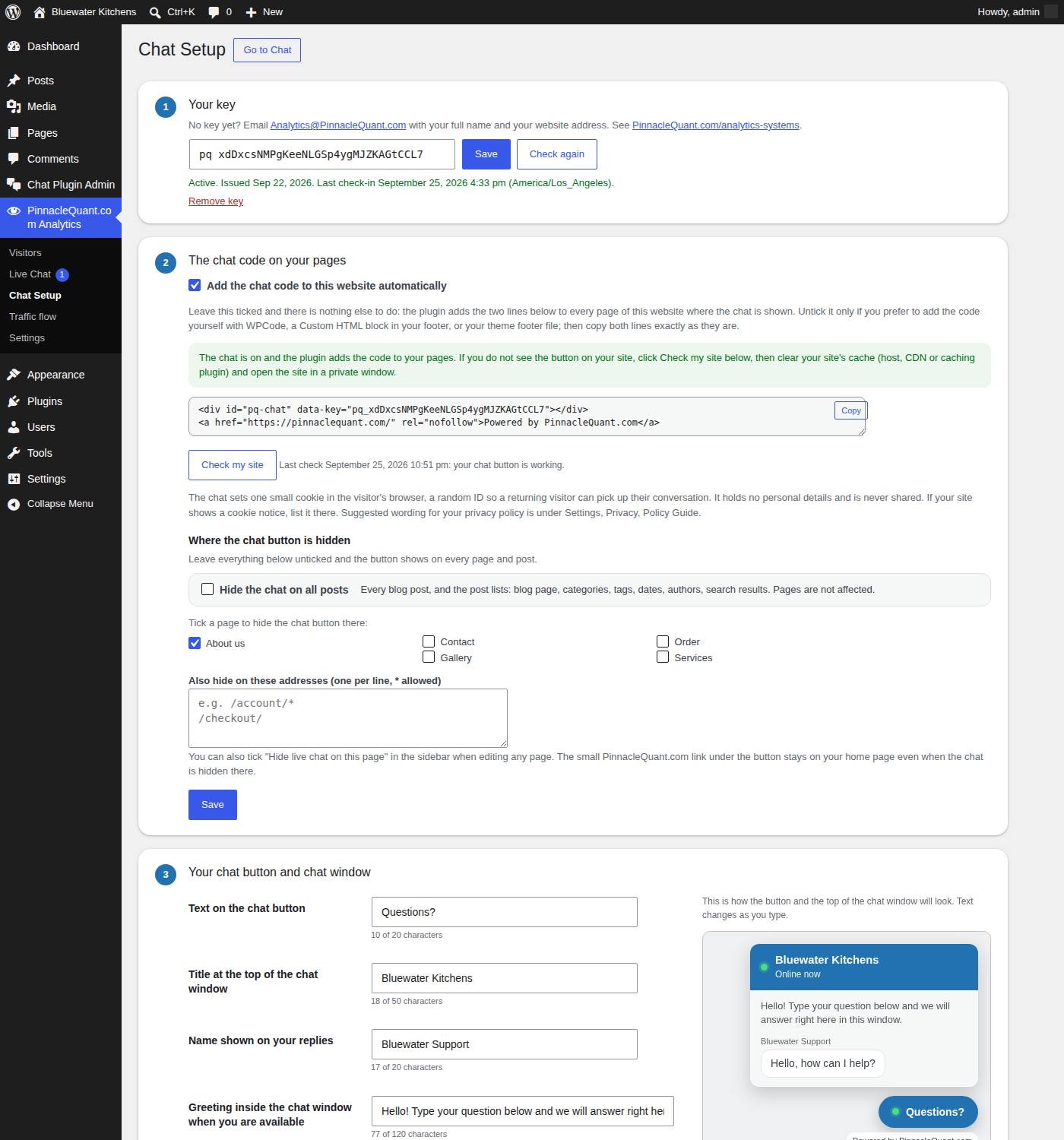
Task: Untick Add the chat code automatically
Action: pyautogui.click(x=195, y=285)
